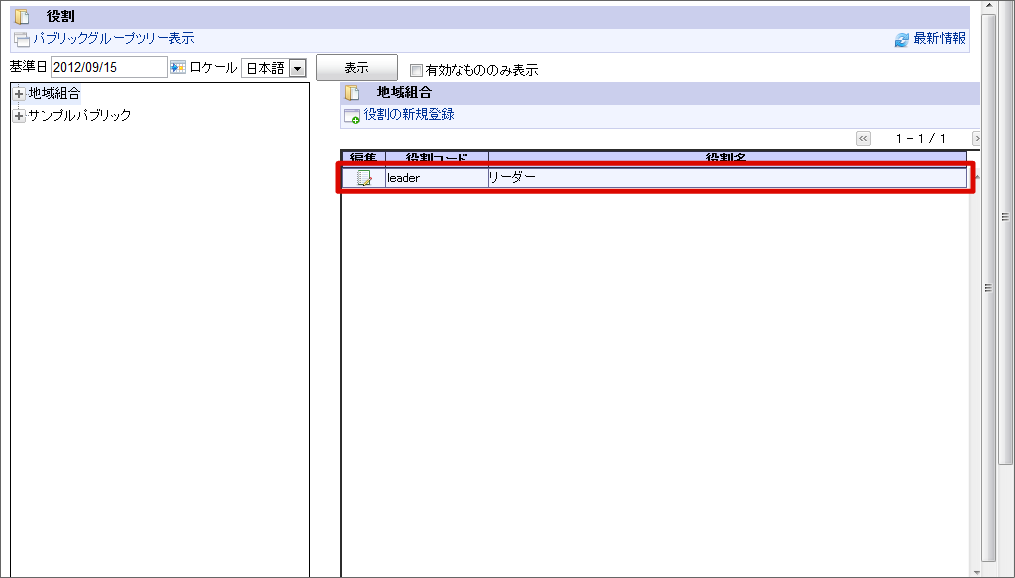This screenshot has width=1015, height=578.
Task: Click the folder icon beside 役割 title
Action: (22, 16)
